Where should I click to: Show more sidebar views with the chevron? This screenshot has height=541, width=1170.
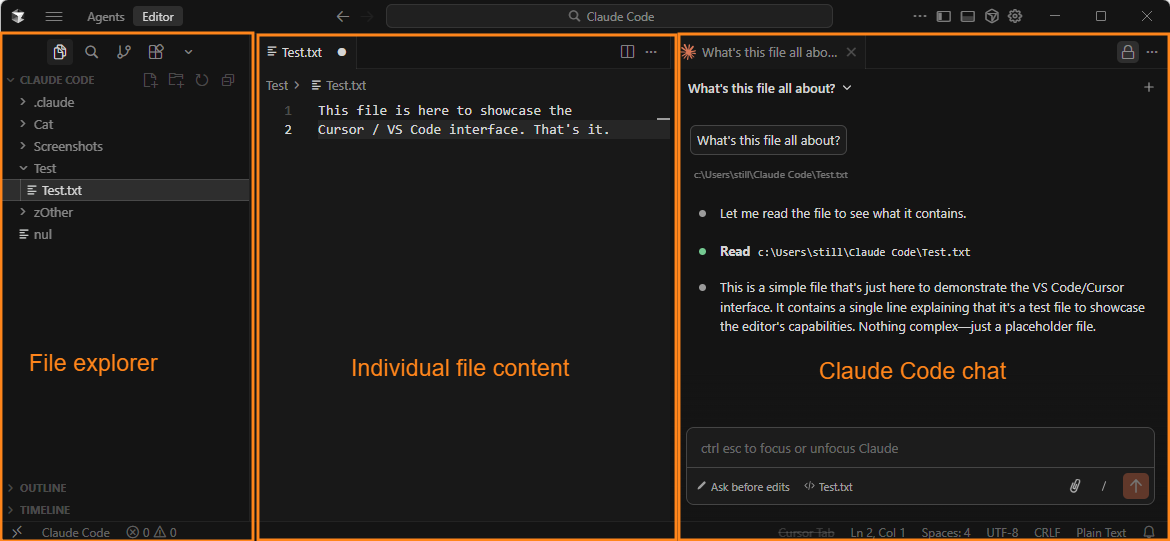pyautogui.click(x=188, y=52)
